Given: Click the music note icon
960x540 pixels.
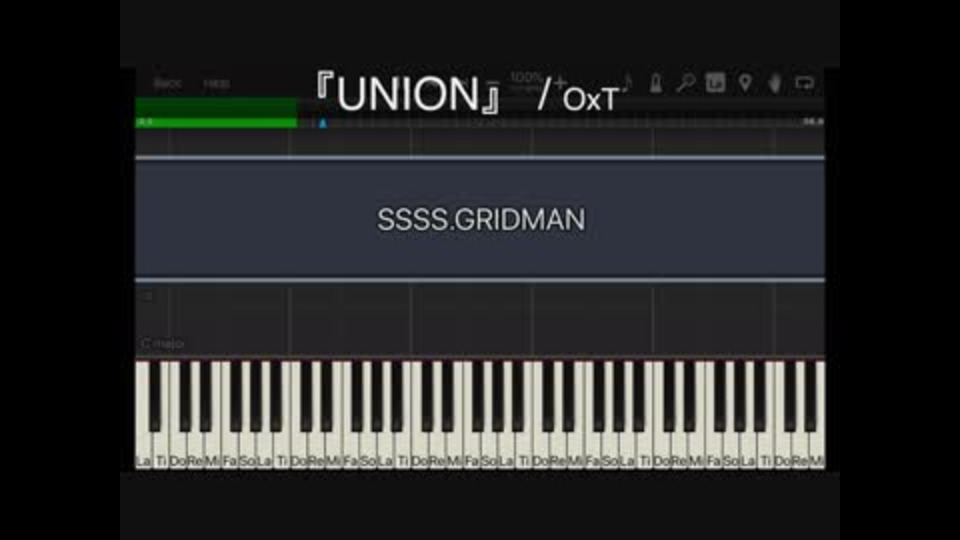Looking at the screenshot, I should coord(628,81).
